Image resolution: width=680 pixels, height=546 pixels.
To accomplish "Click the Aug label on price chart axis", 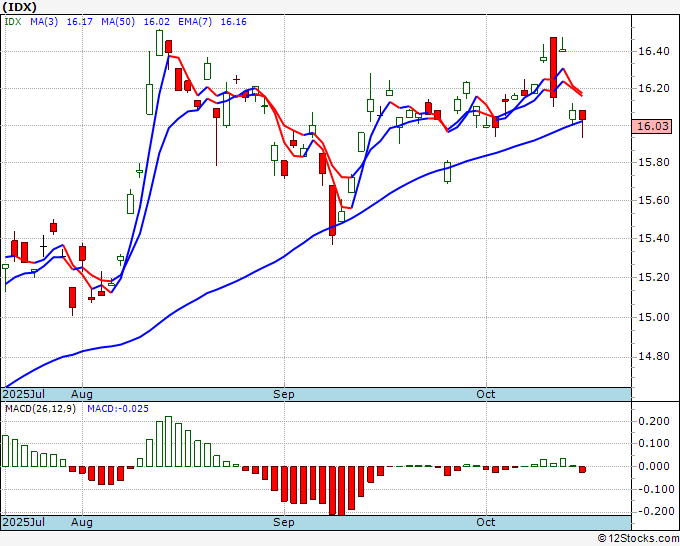I will [x=82, y=394].
